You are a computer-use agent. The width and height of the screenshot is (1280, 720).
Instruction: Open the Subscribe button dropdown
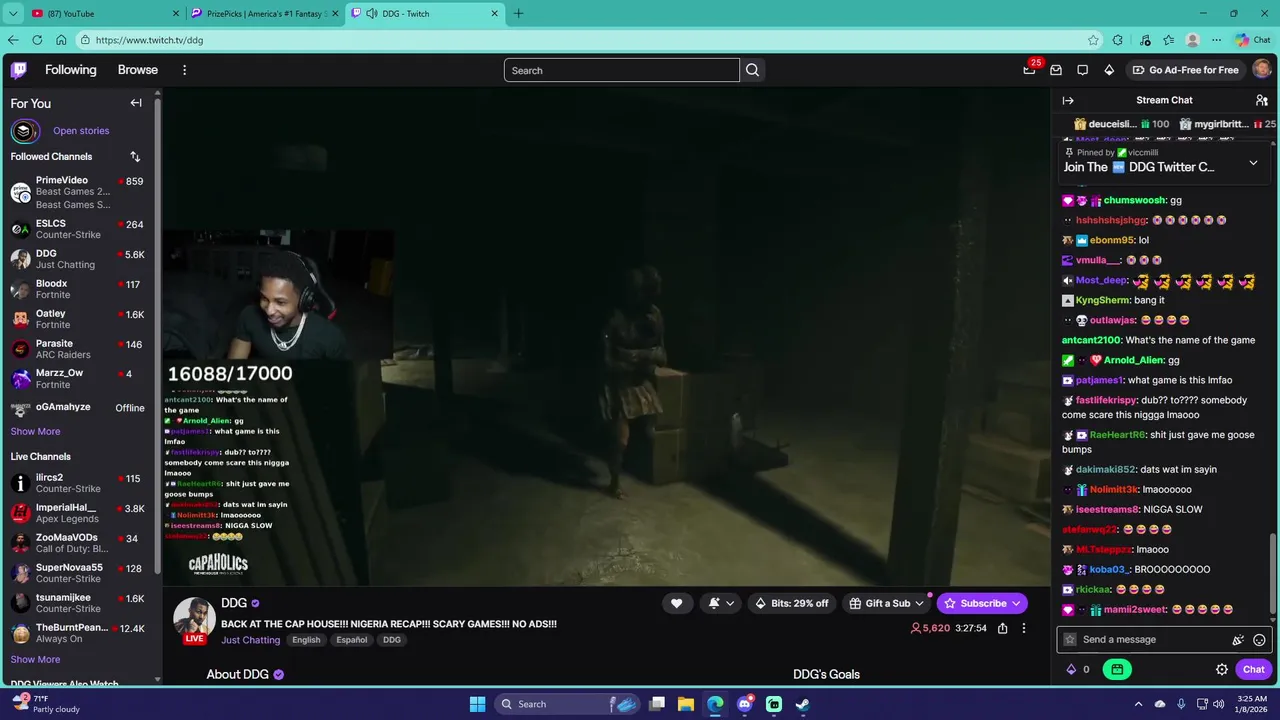click(1016, 603)
